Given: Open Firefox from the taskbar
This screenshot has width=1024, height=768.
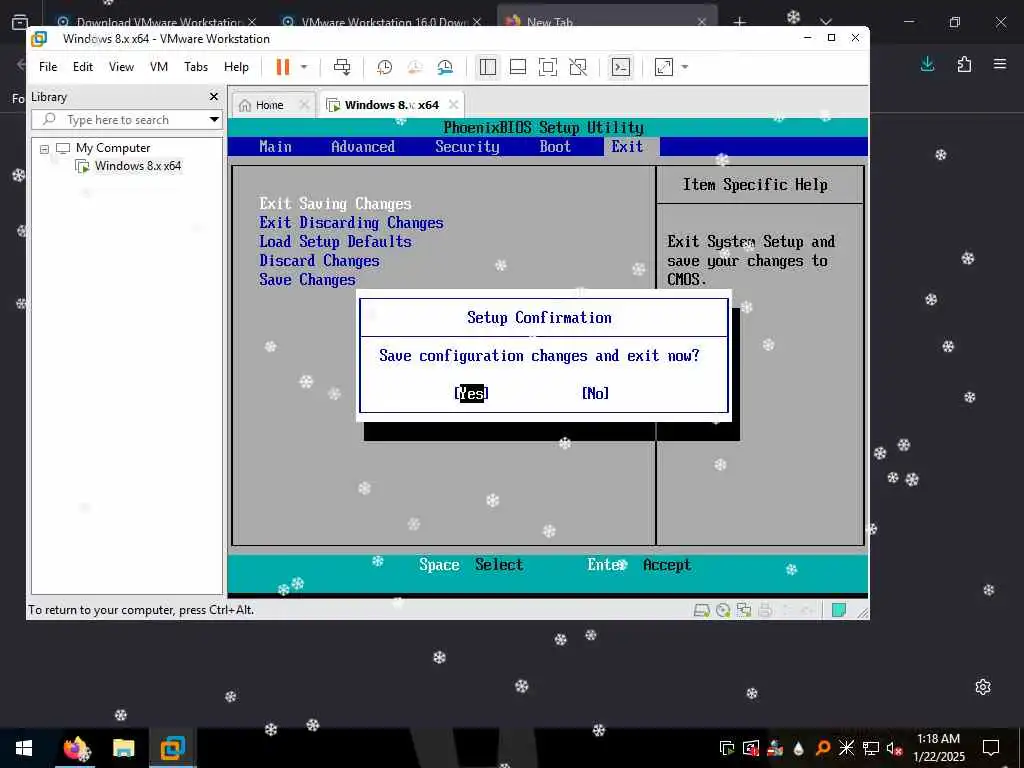Looking at the screenshot, I should pyautogui.click(x=74, y=748).
